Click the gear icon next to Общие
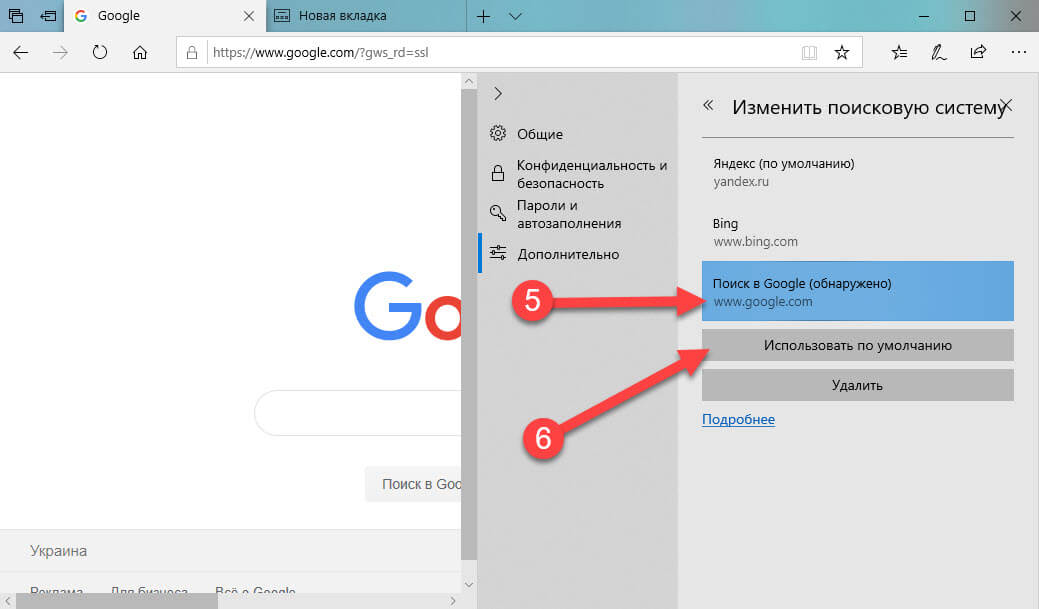 498,133
